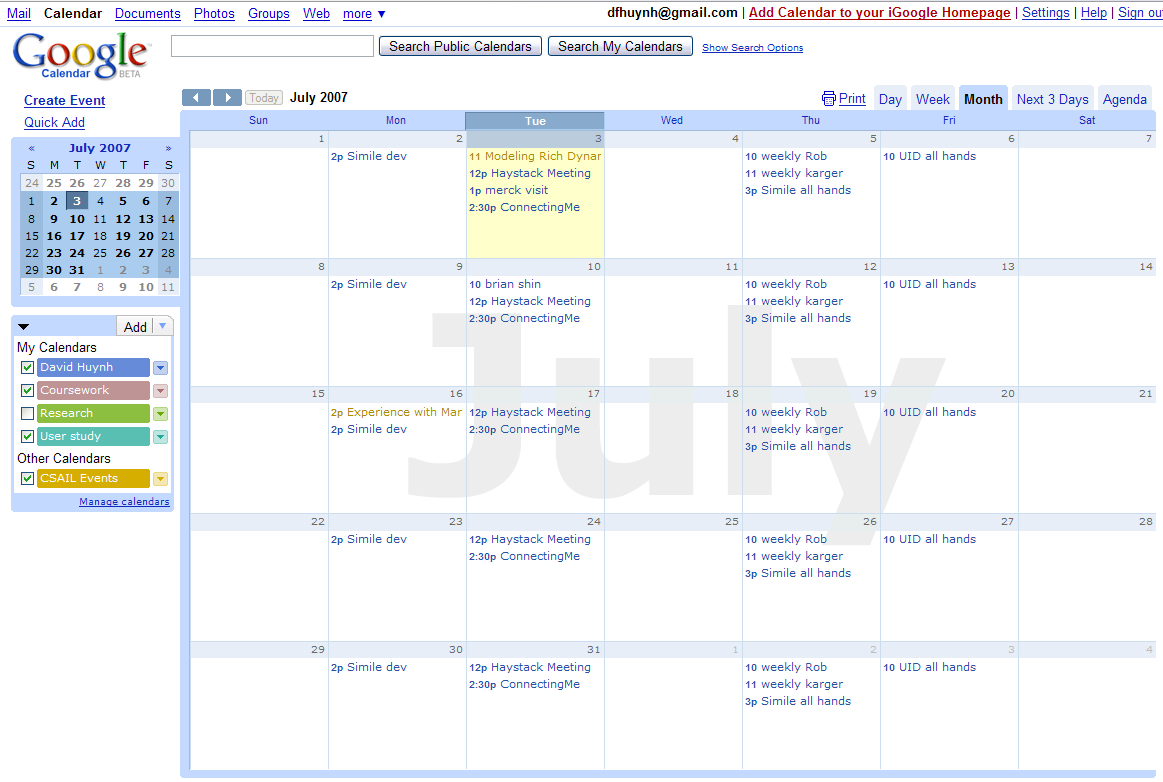Image resolution: width=1163 pixels, height=782 pixels.
Task: Go to previous month in mini calendar
Action: 32,148
